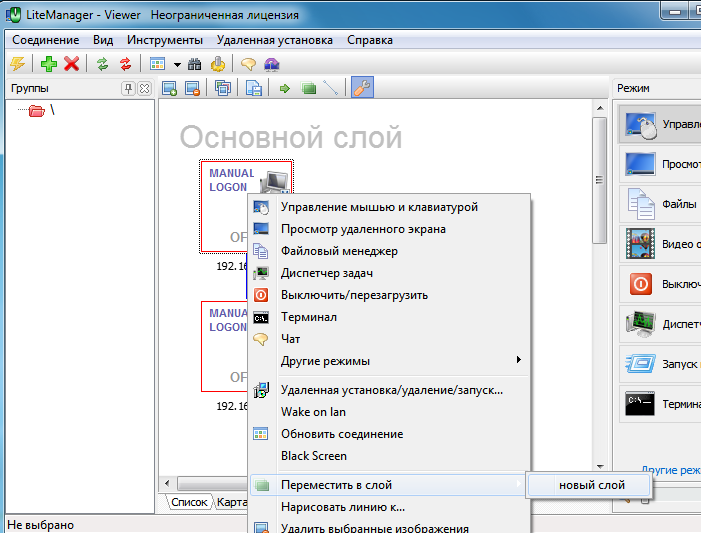Viewport: 701px width, 533px height.
Task: Open the Соединение menu
Action: (x=46, y=40)
